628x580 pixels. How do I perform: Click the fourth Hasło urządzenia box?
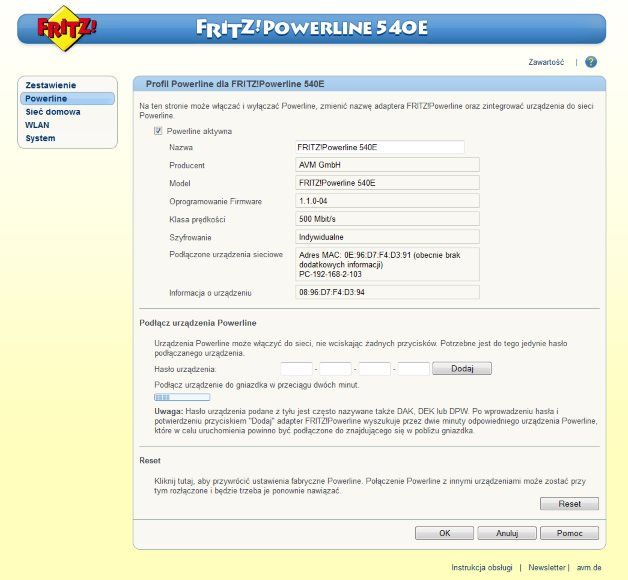pos(414,369)
